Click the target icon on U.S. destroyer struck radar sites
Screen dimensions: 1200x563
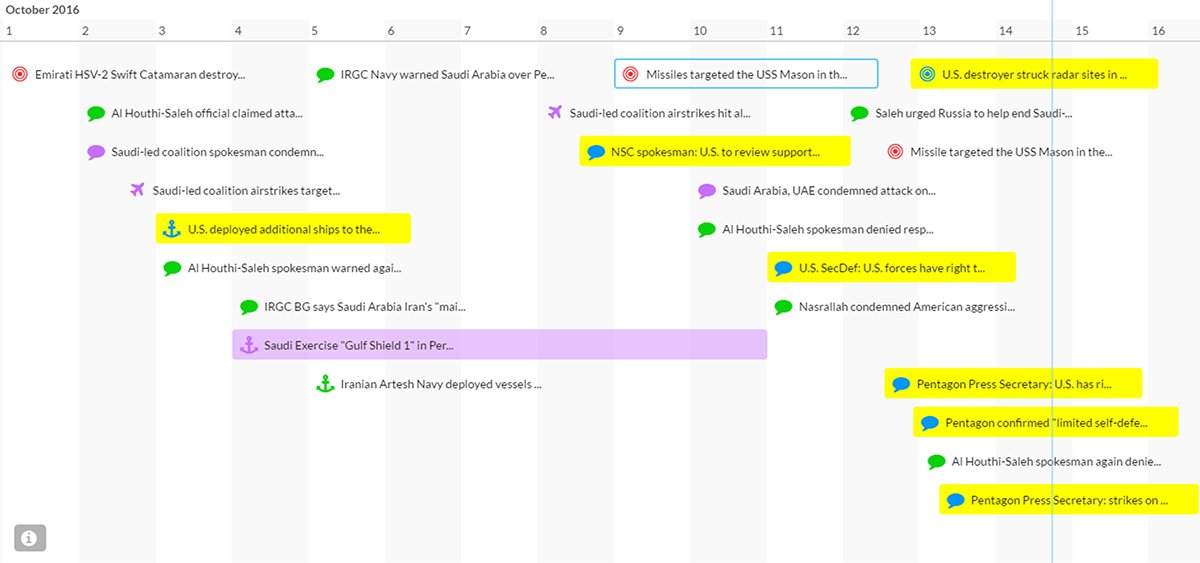click(927, 74)
